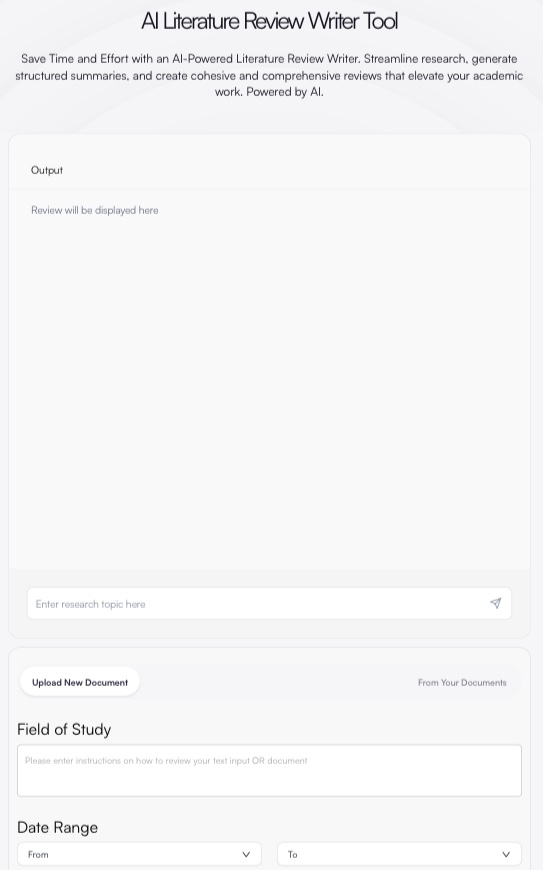Click the 'Review will be displayed here' placeholder

pos(94,210)
